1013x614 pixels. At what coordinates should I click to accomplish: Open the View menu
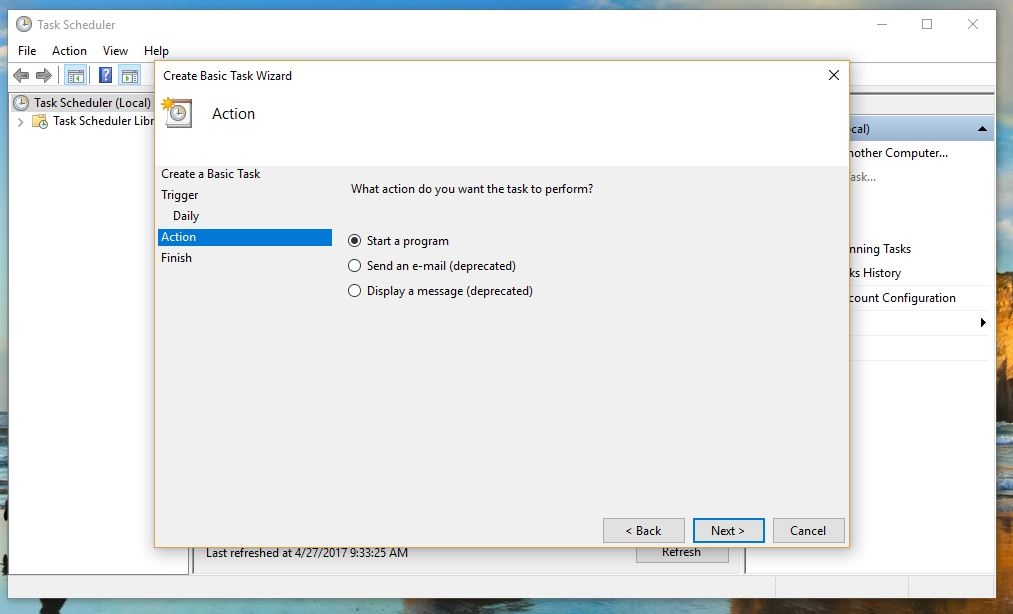[115, 50]
